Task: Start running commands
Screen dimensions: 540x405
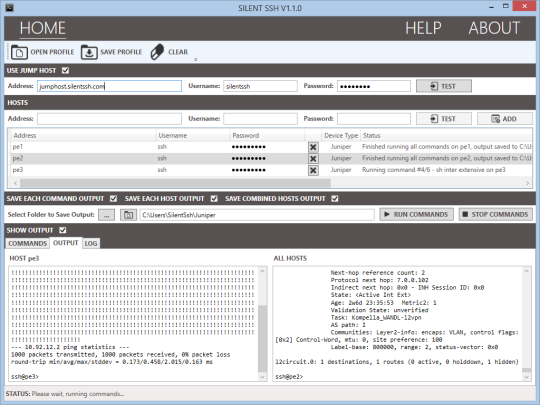Action: tap(416, 215)
